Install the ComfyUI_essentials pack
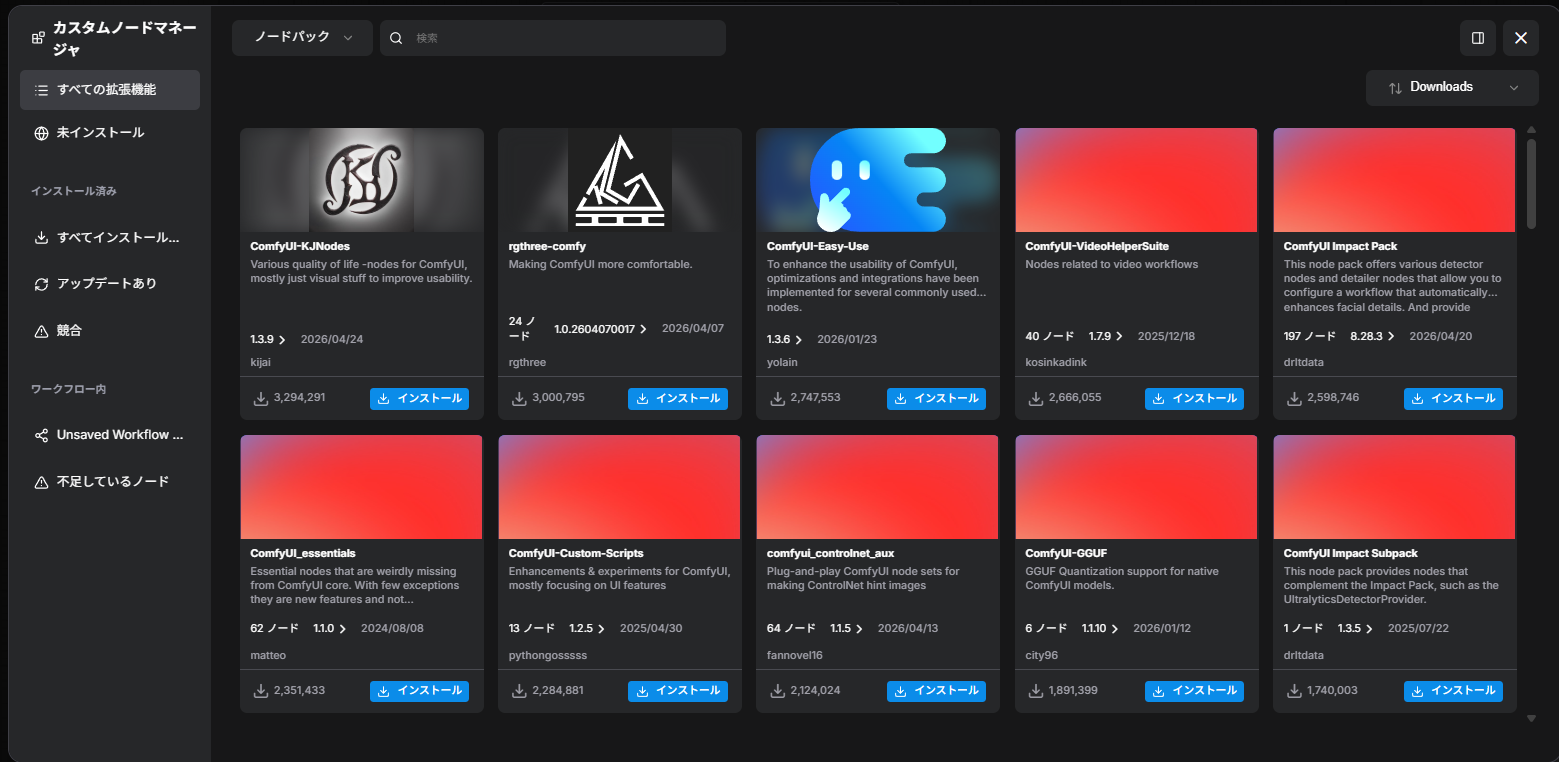 click(419, 691)
